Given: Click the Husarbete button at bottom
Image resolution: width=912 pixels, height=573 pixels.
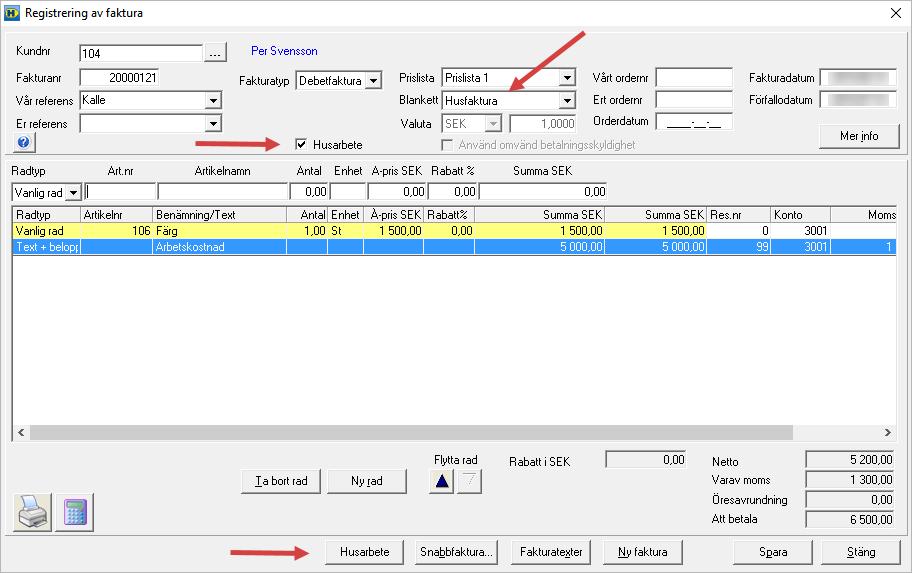Looking at the screenshot, I should tap(365, 552).
